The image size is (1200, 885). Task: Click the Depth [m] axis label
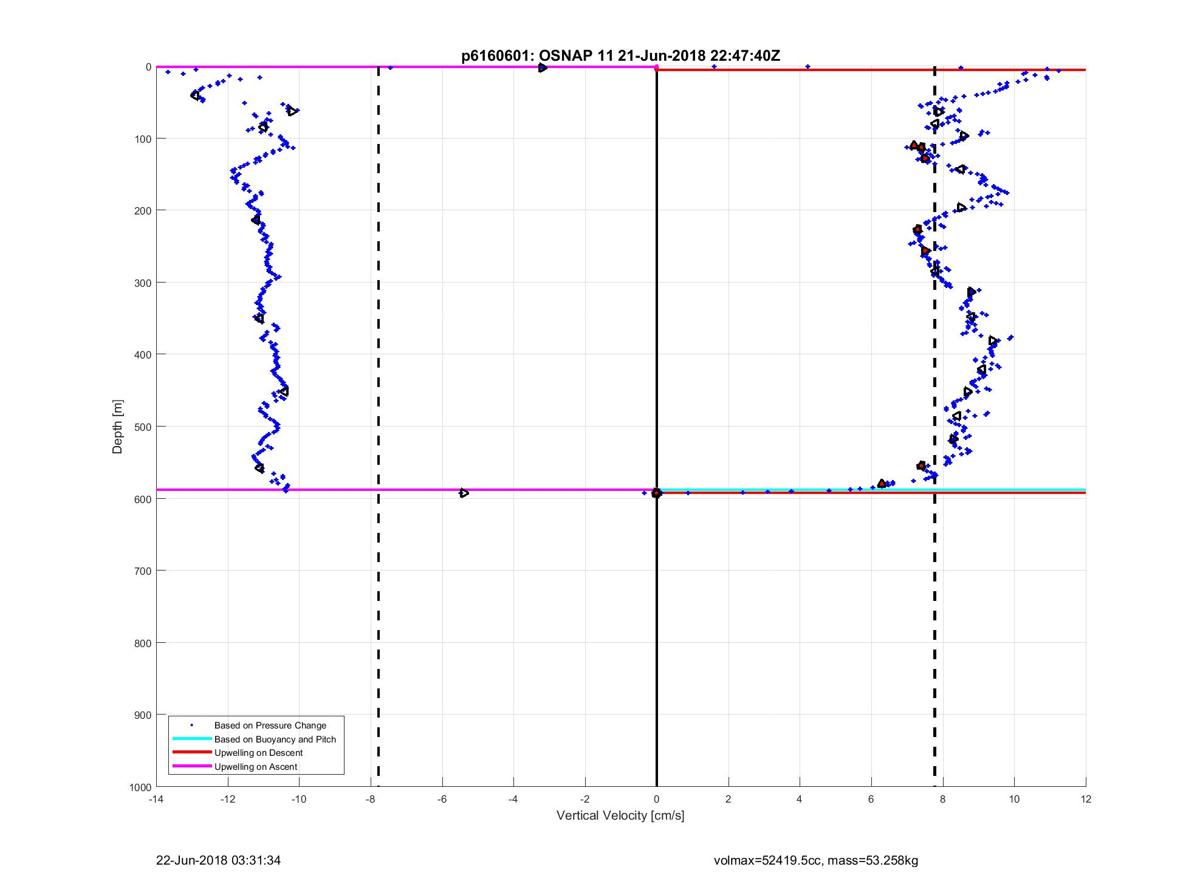(118, 427)
